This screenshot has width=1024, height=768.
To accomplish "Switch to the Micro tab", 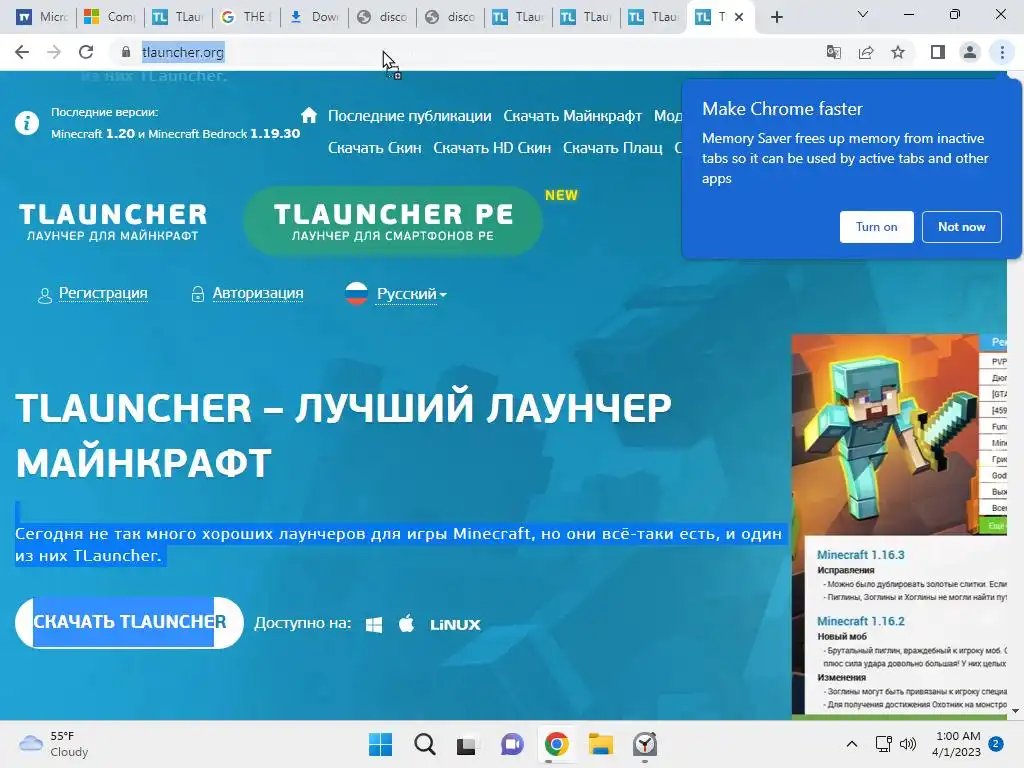I will 42,17.
